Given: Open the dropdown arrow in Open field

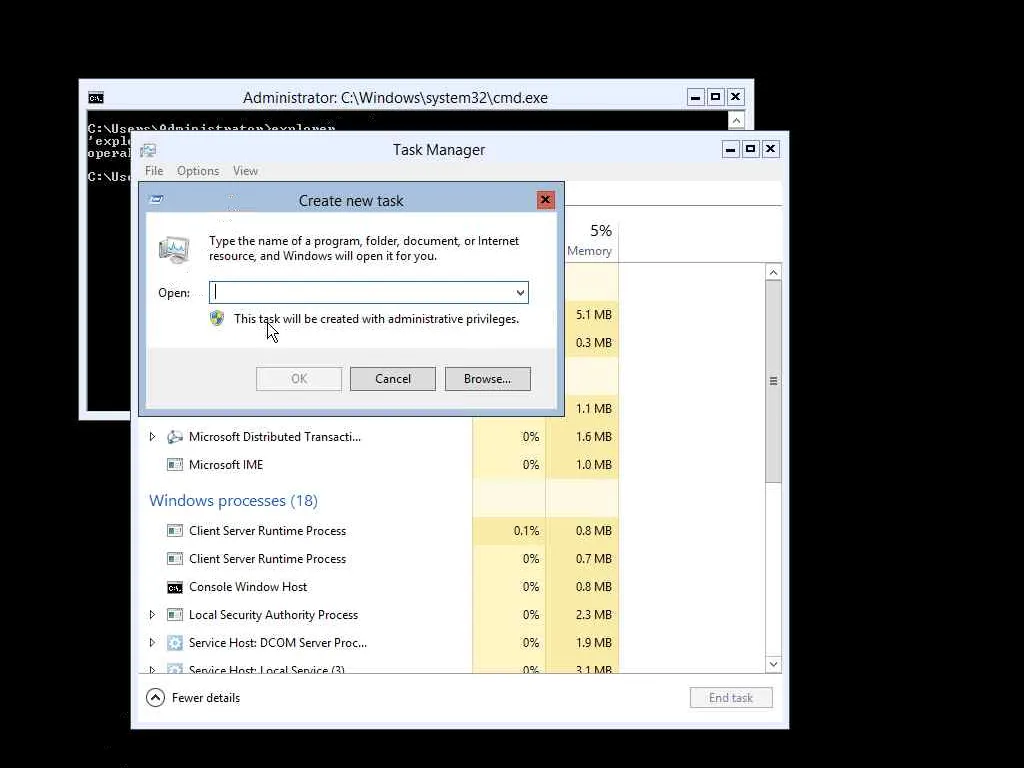Looking at the screenshot, I should tap(520, 293).
